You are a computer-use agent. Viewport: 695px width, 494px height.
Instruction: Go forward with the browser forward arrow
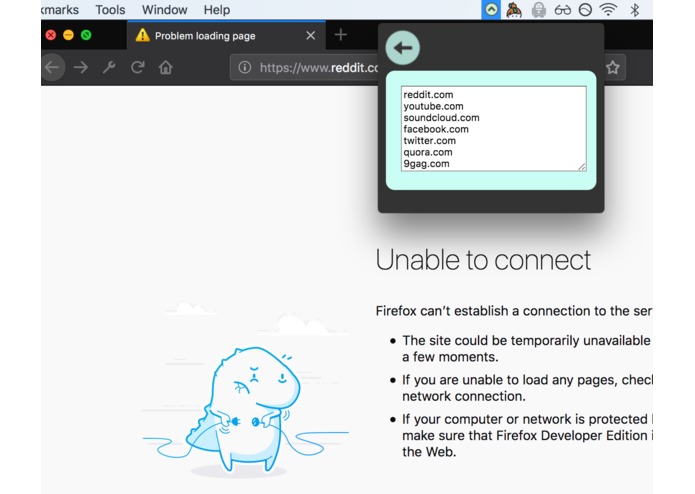pyautogui.click(x=81, y=67)
